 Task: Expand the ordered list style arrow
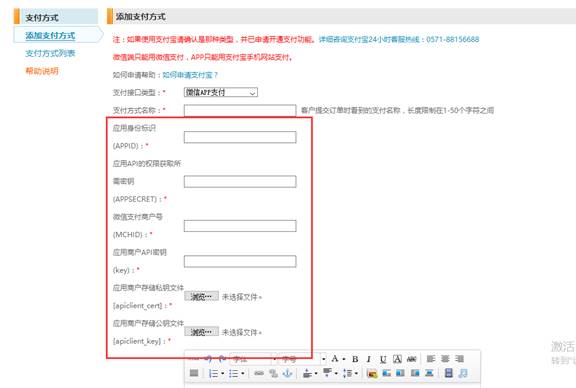pyautogui.click(x=223, y=373)
